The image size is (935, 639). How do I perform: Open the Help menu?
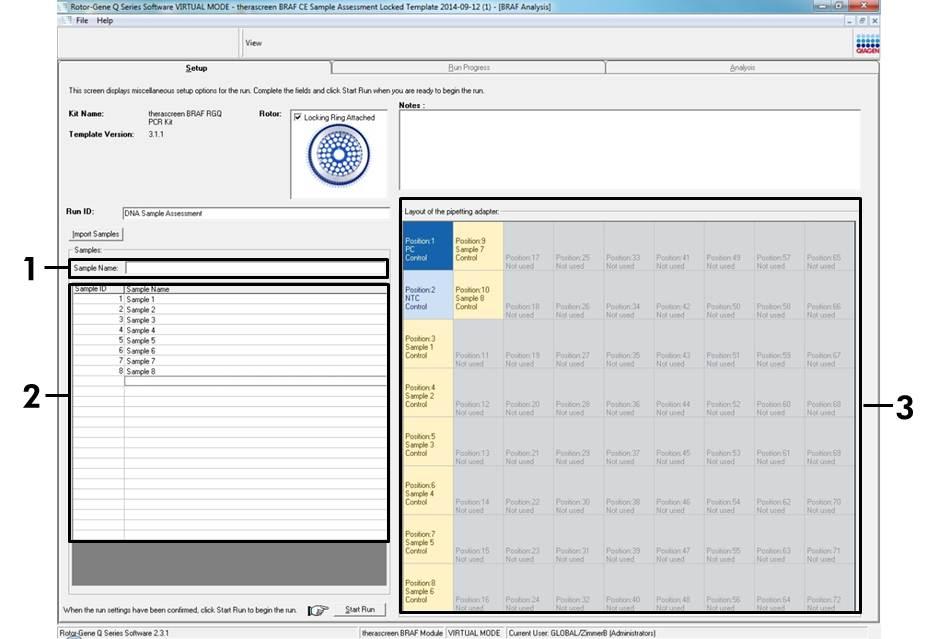click(x=104, y=20)
